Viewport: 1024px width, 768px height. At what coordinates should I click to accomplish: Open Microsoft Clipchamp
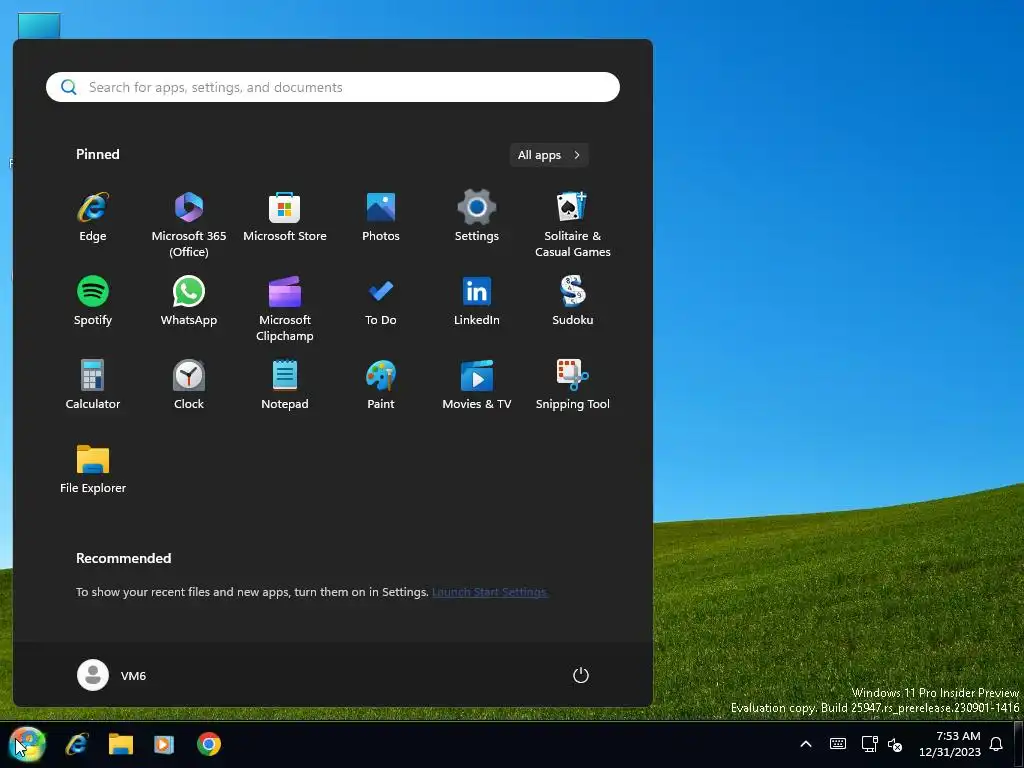tap(285, 308)
